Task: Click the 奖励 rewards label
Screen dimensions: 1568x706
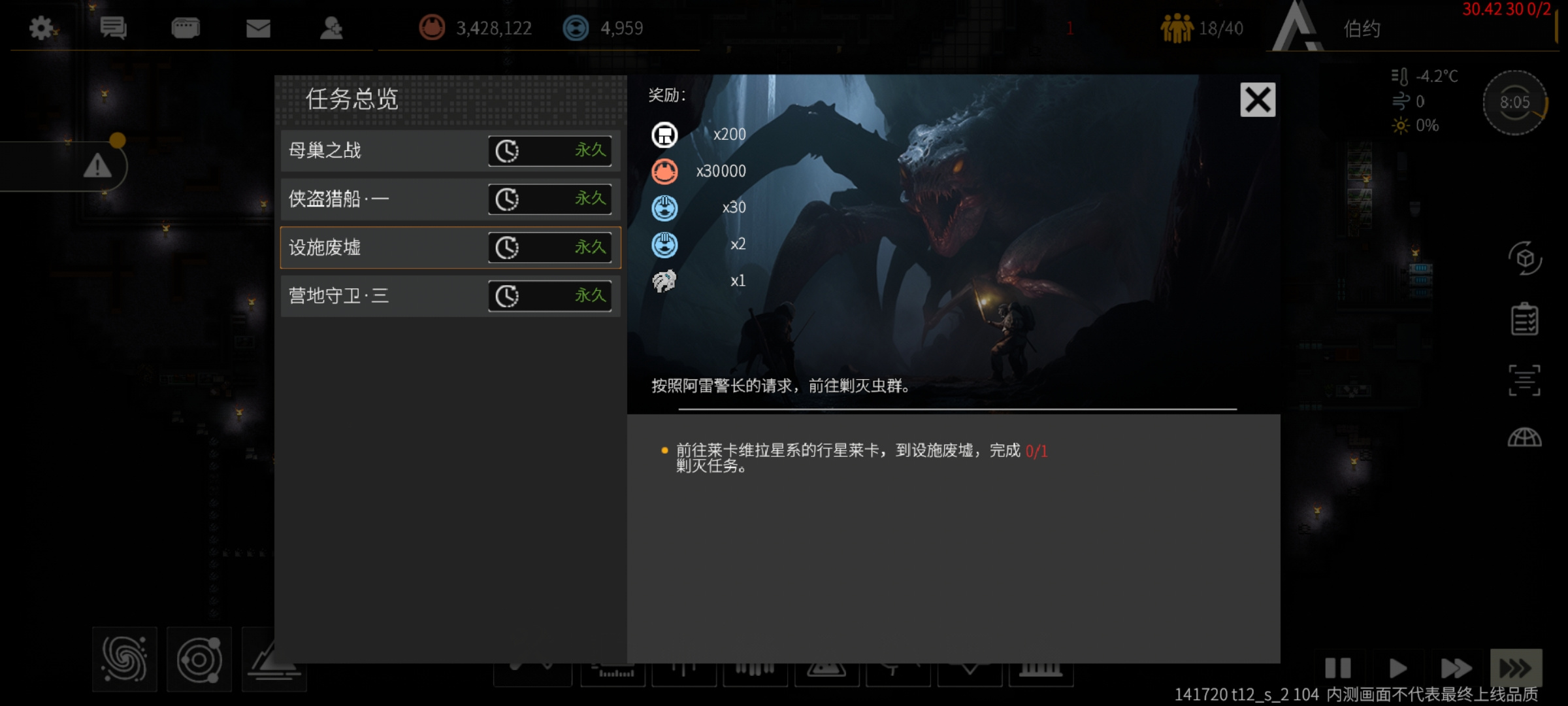Action: (x=667, y=95)
